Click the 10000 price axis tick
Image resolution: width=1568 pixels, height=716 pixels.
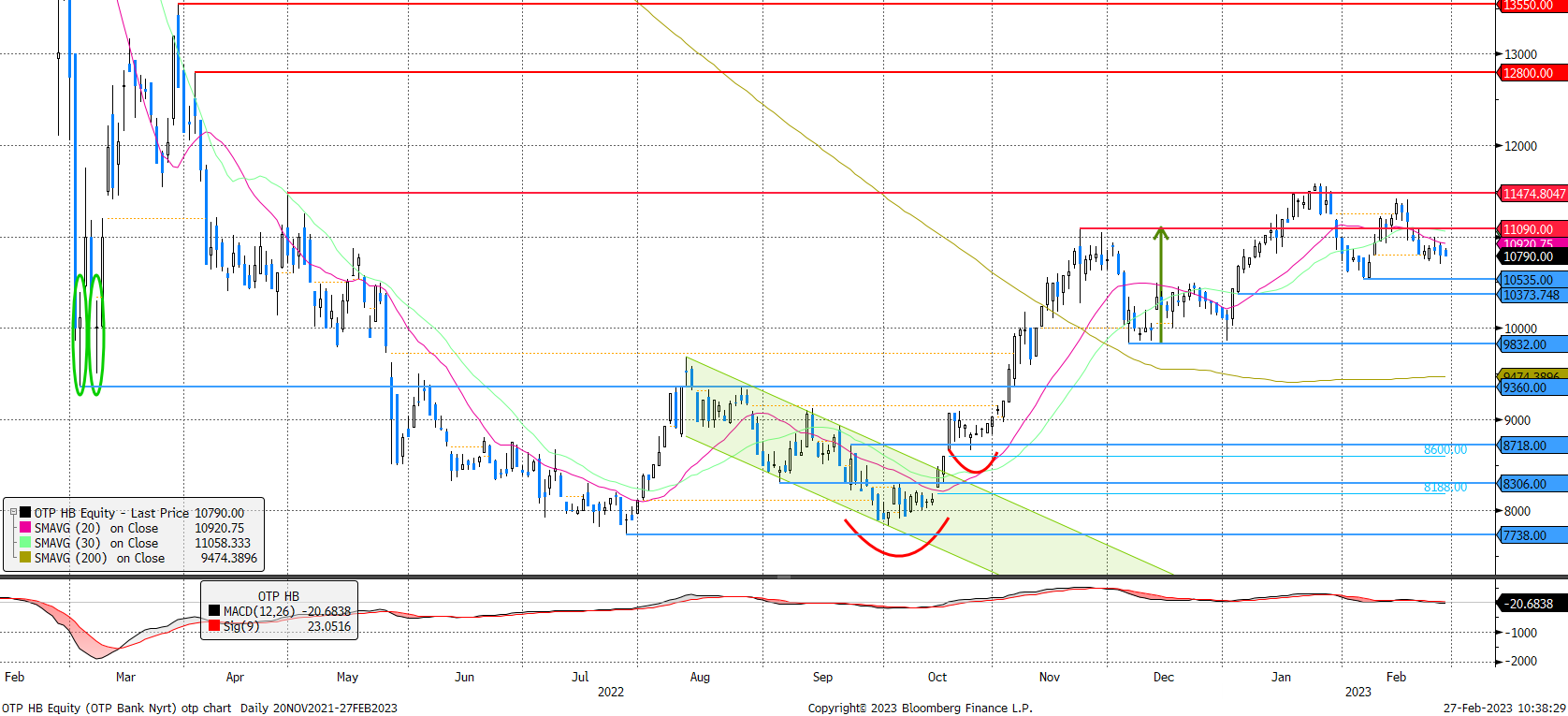[1521, 329]
